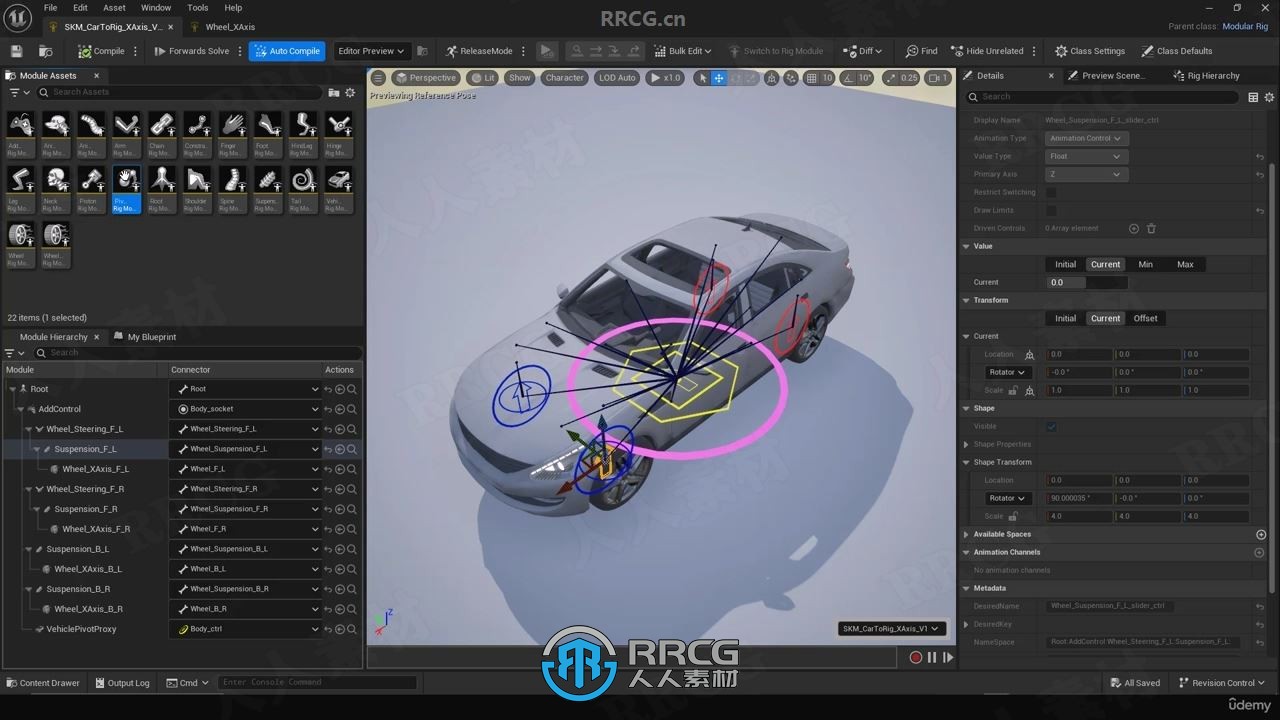Open the File menu
This screenshot has width=1280, height=720.
click(50, 8)
